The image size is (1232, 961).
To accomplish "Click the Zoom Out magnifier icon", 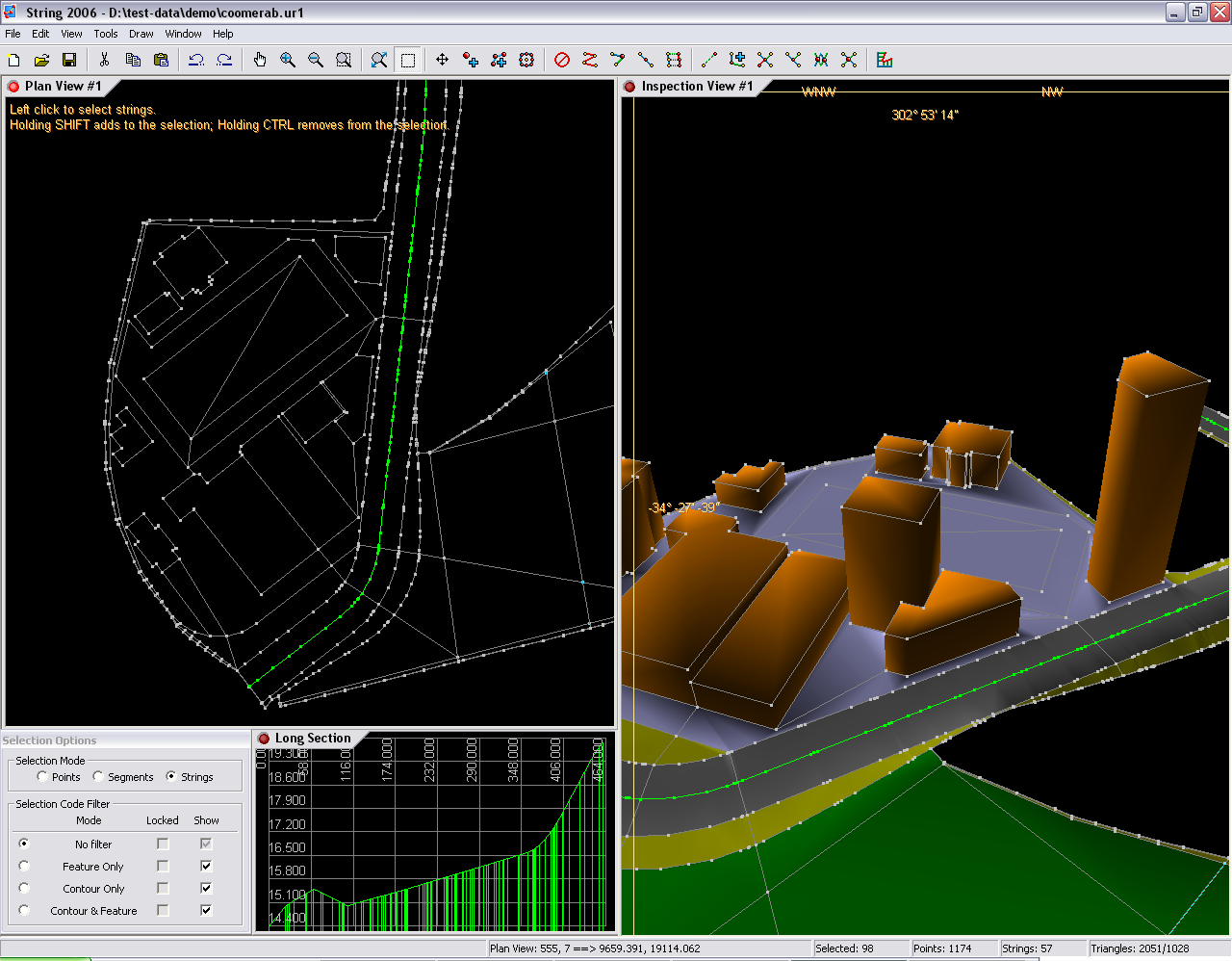I will [x=316, y=60].
